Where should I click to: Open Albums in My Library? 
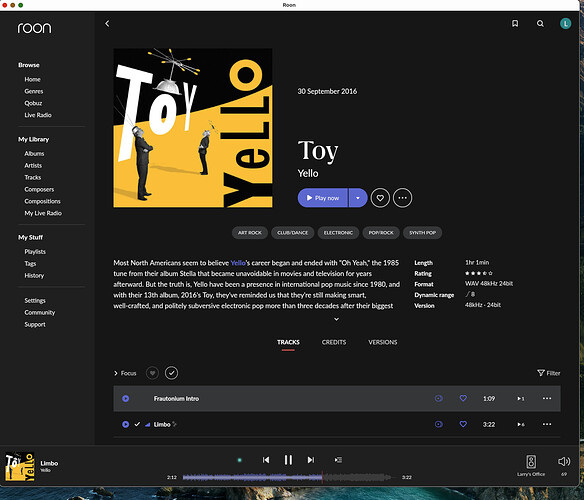point(34,154)
